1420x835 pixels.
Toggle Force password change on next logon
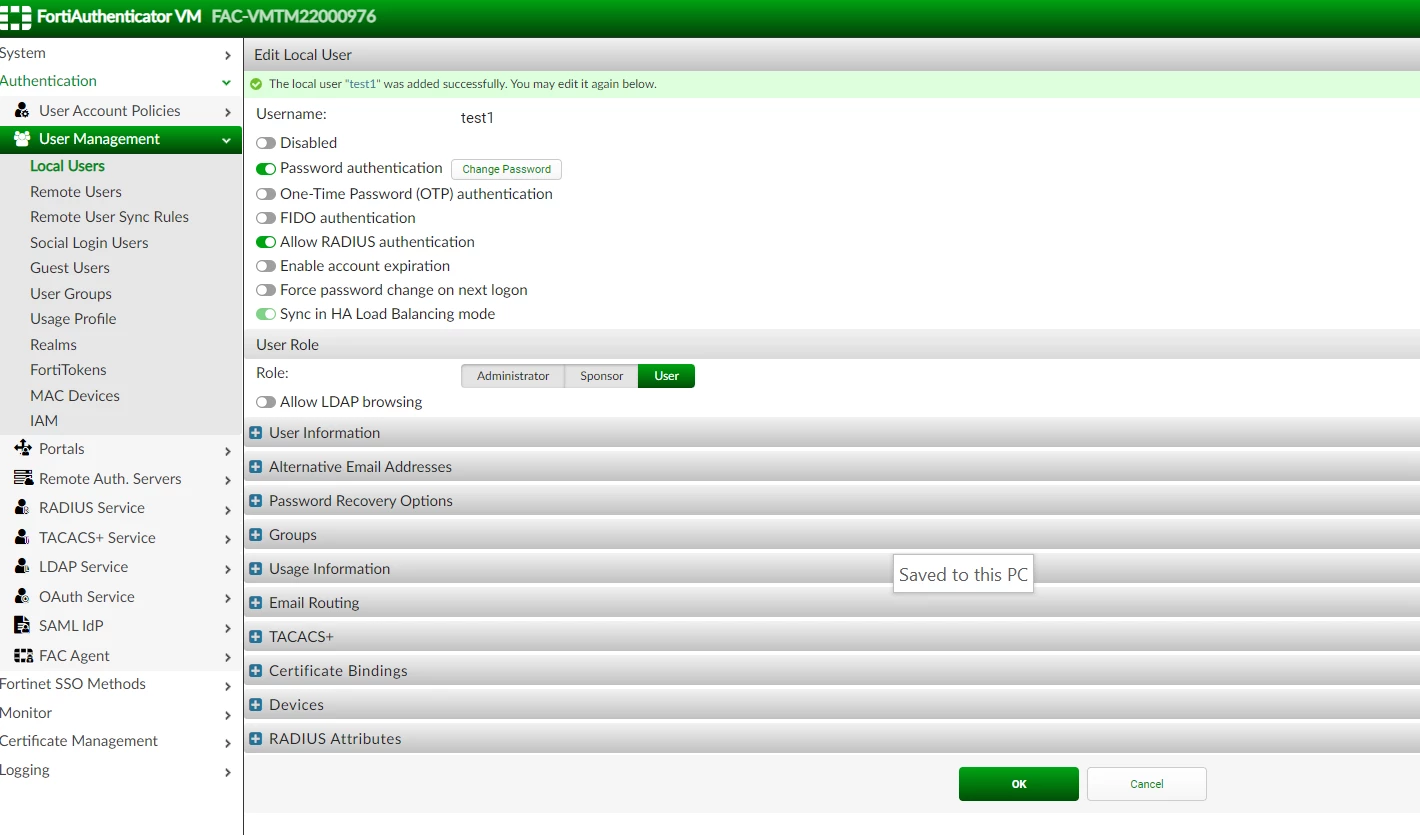266,290
